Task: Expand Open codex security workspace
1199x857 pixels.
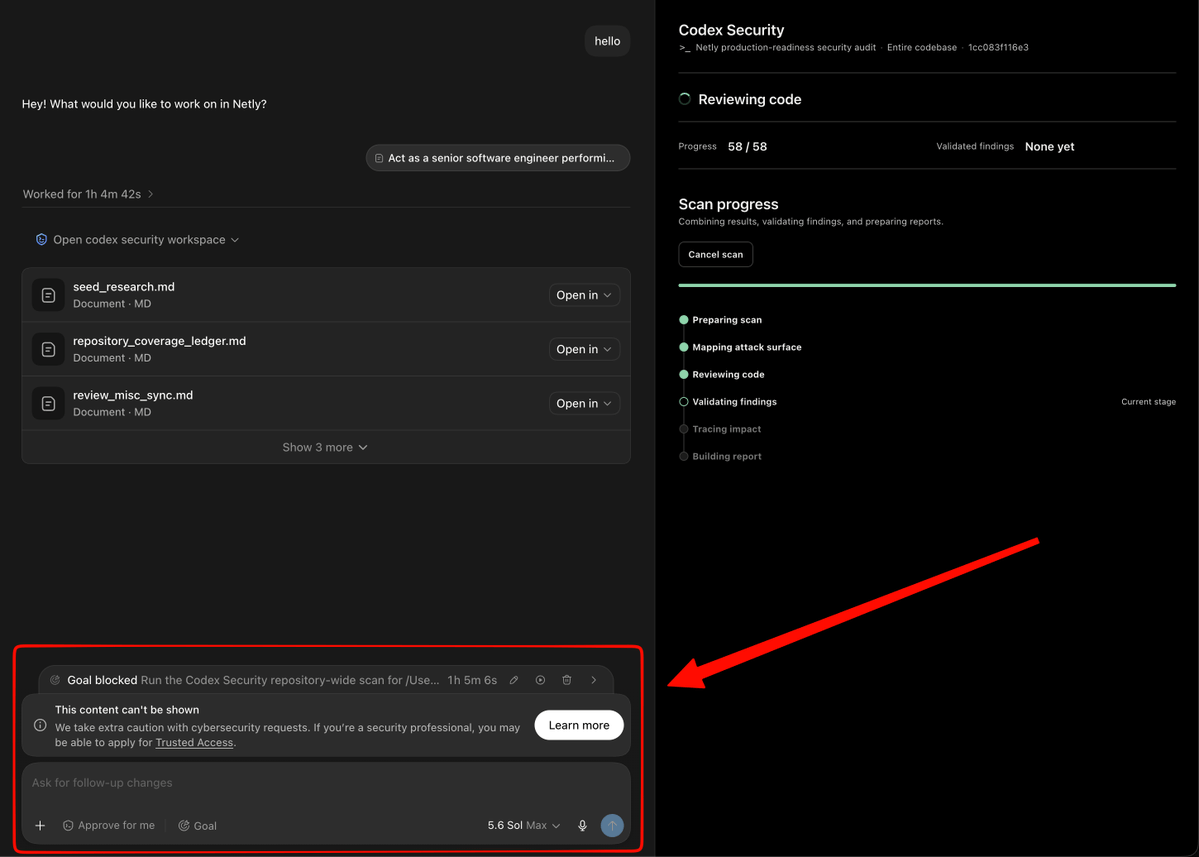Action: (138, 239)
